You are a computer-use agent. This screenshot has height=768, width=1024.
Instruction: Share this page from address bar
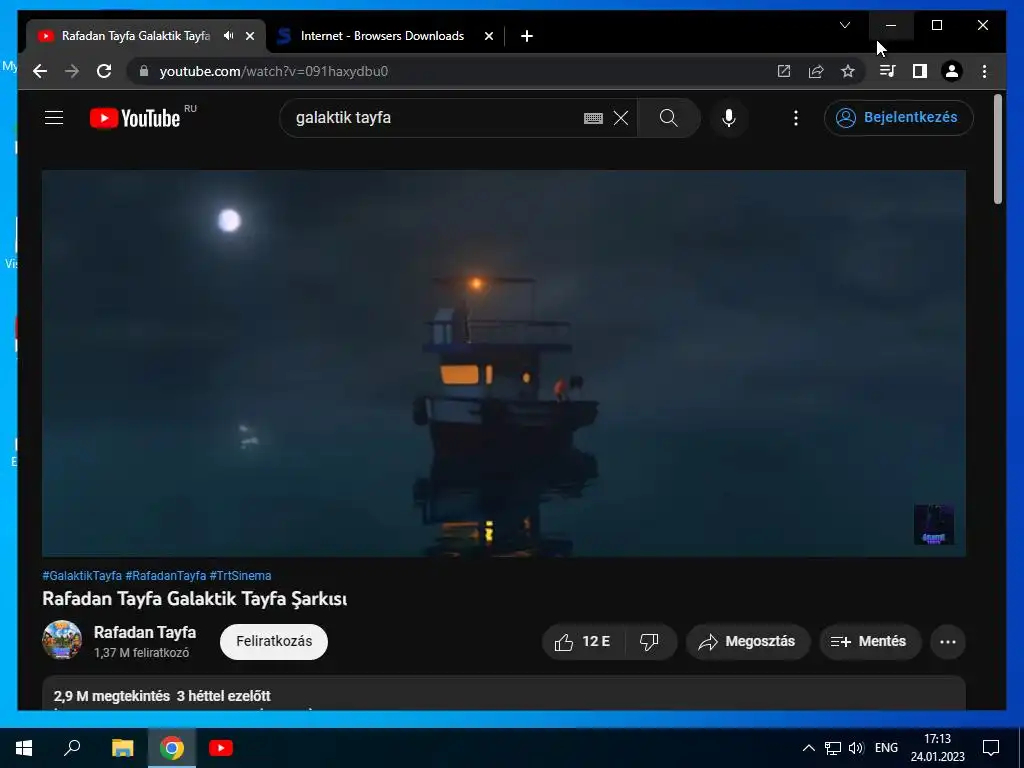point(816,71)
